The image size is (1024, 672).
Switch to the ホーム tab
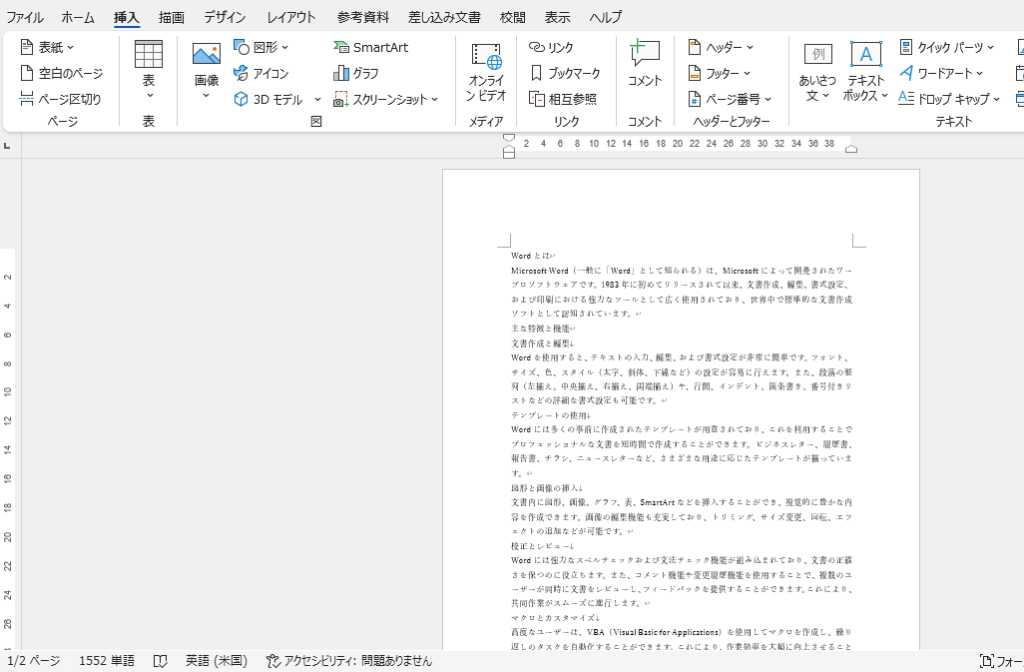pos(78,18)
